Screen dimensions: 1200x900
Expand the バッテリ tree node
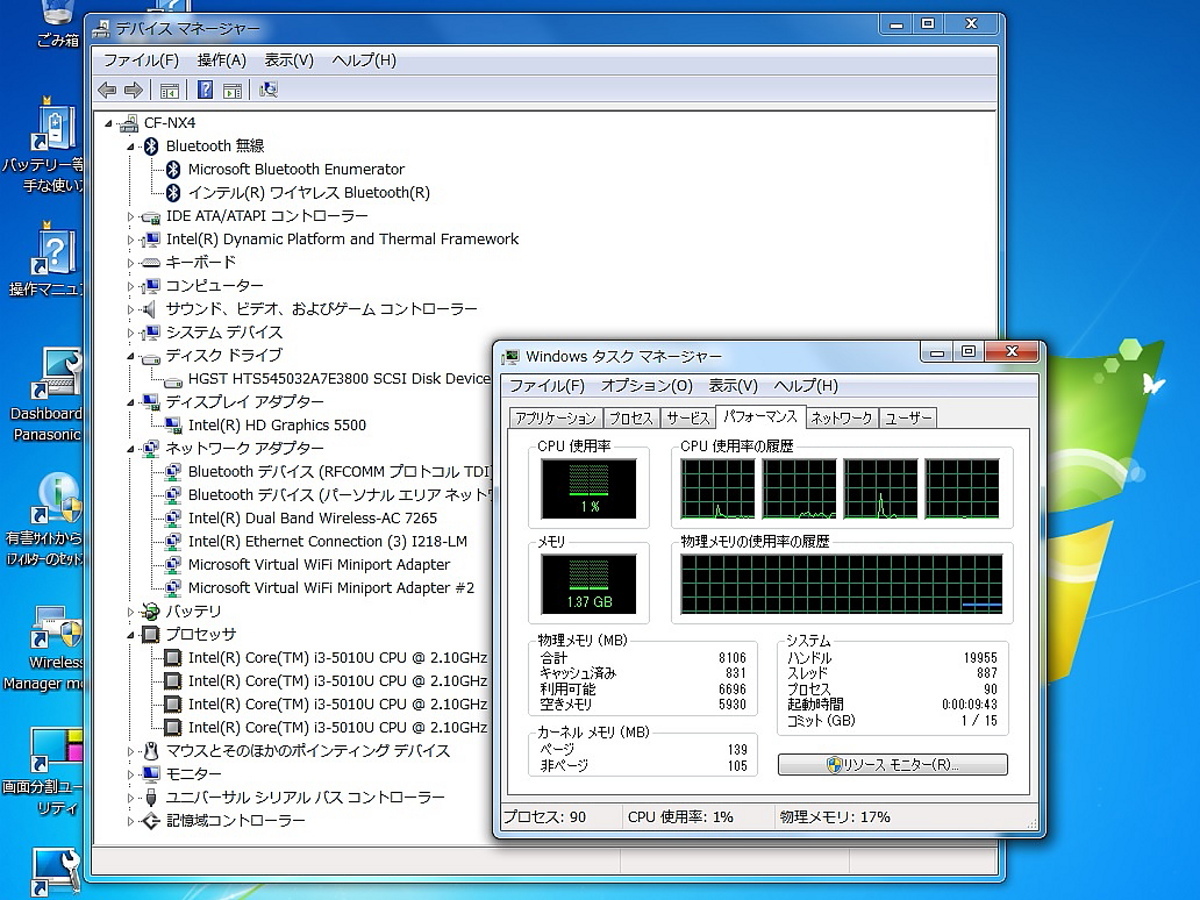pos(130,611)
